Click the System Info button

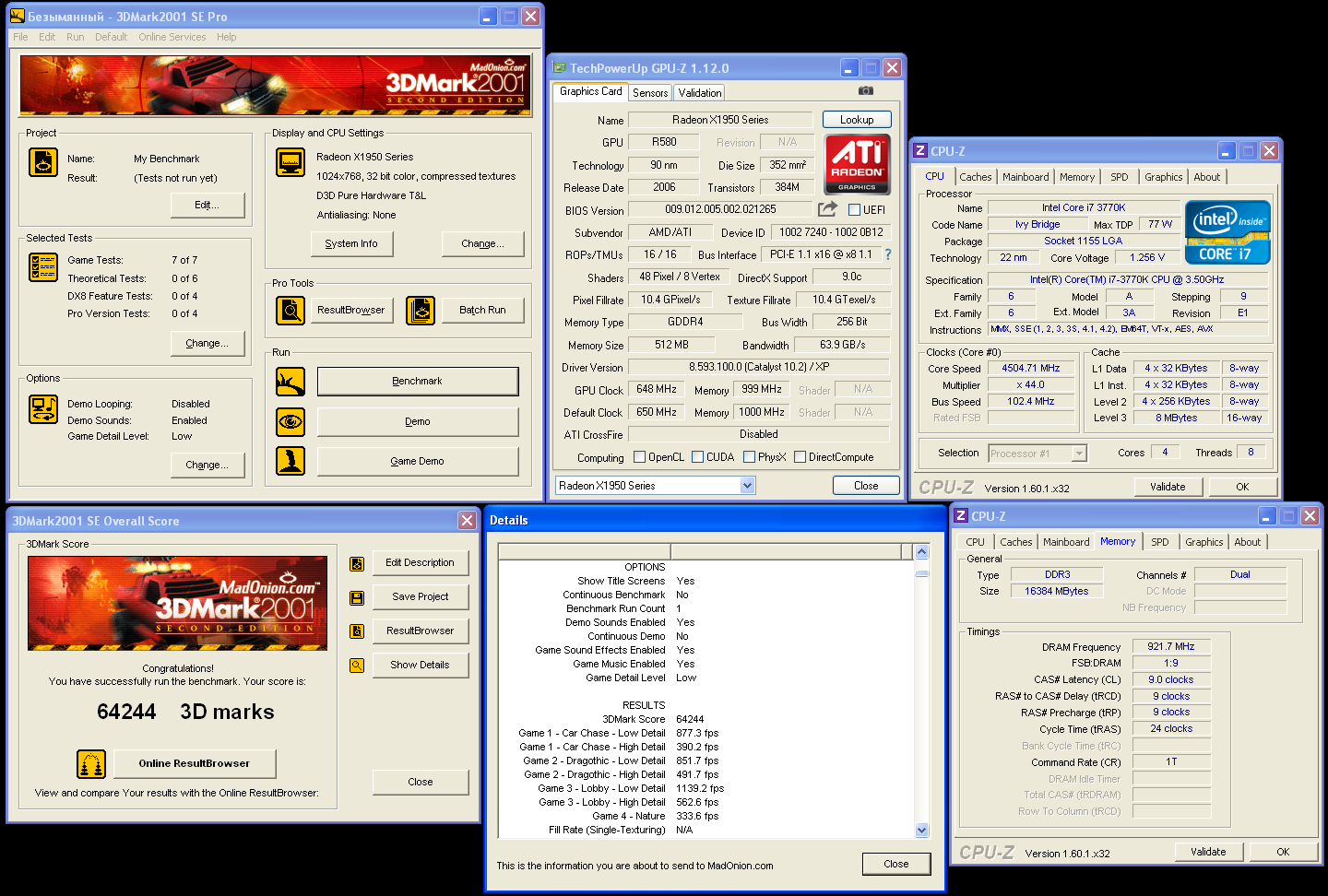tap(351, 244)
